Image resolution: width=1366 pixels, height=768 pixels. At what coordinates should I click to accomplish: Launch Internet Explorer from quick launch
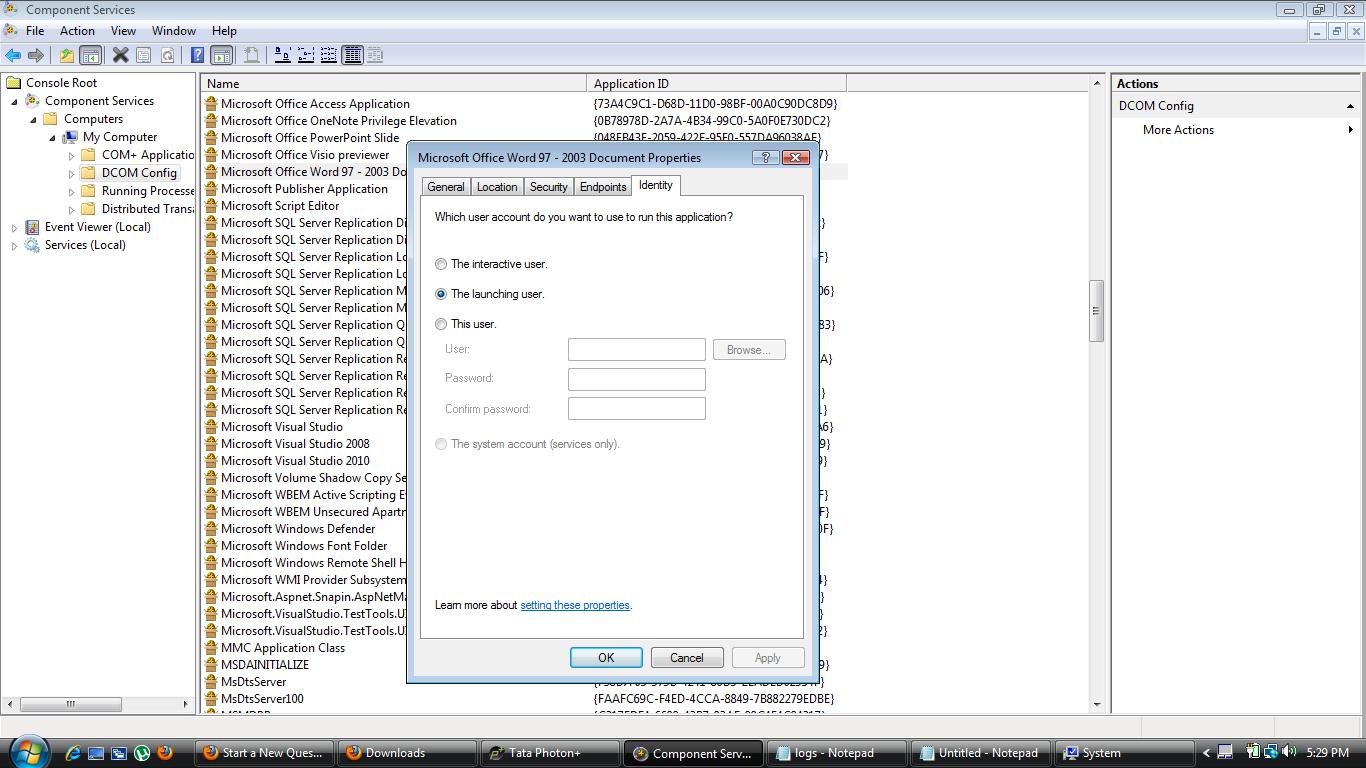pyautogui.click(x=73, y=753)
